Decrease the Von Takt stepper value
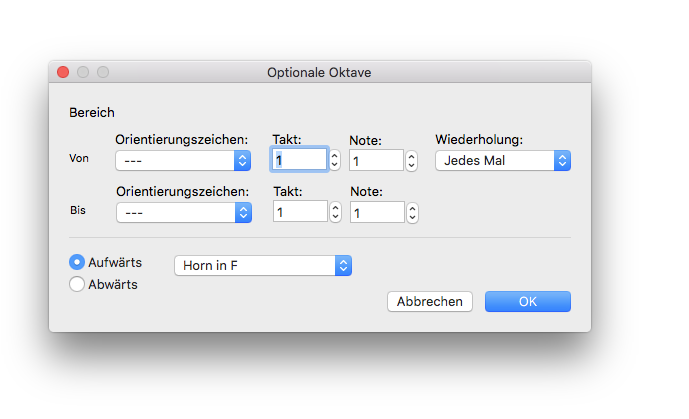 point(335,165)
